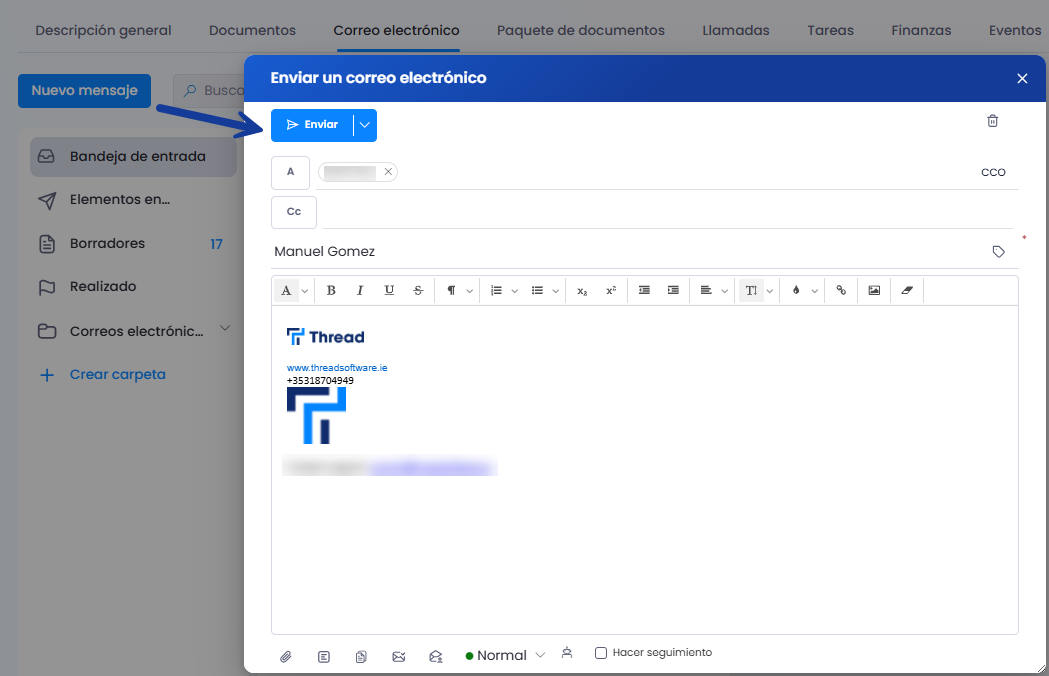The width and height of the screenshot is (1049, 676).
Task: Open the Bandeja de entrada folder
Action: [x=133, y=157]
